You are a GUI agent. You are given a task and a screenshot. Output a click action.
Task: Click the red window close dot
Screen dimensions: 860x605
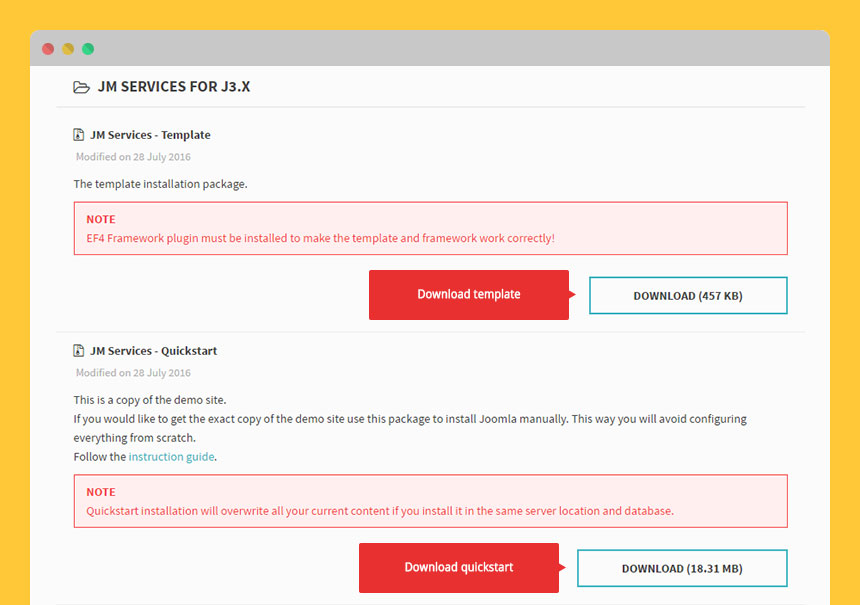(x=48, y=49)
